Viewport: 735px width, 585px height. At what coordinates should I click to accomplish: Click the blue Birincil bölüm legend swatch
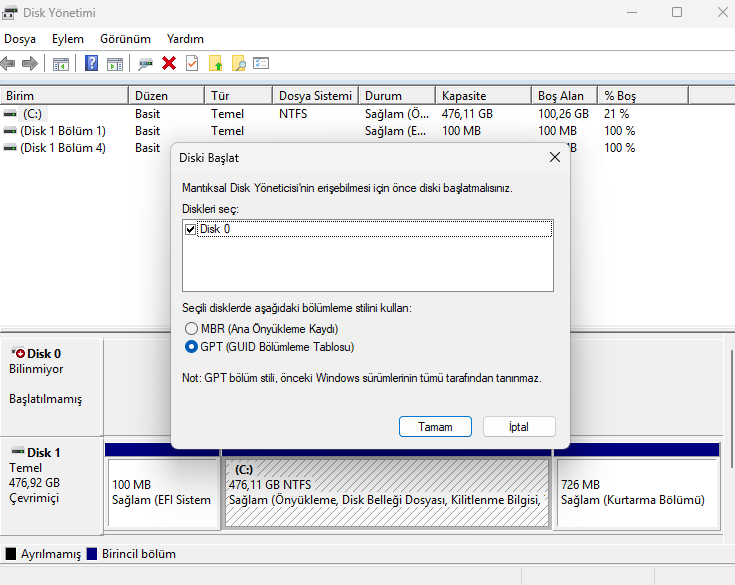point(92,554)
